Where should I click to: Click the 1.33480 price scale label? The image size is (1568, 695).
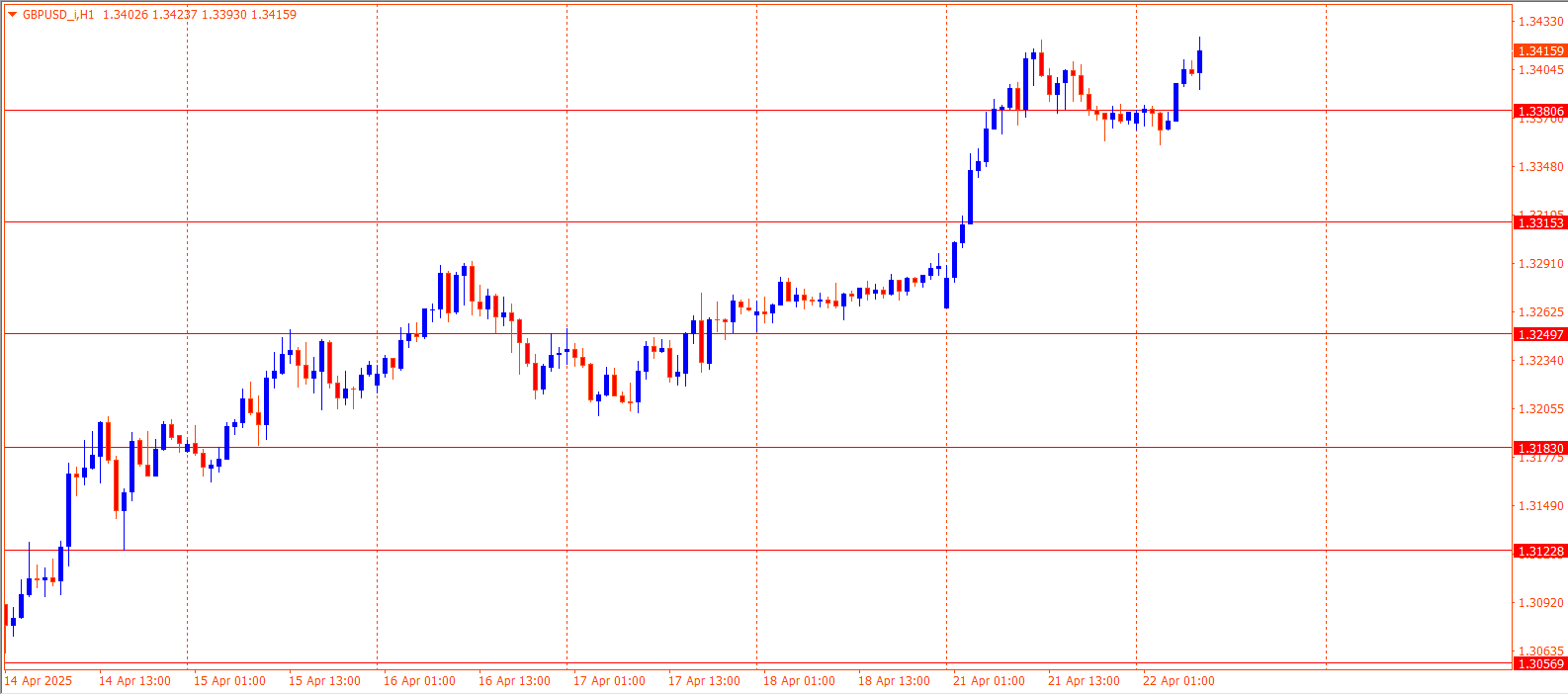tap(1541, 167)
